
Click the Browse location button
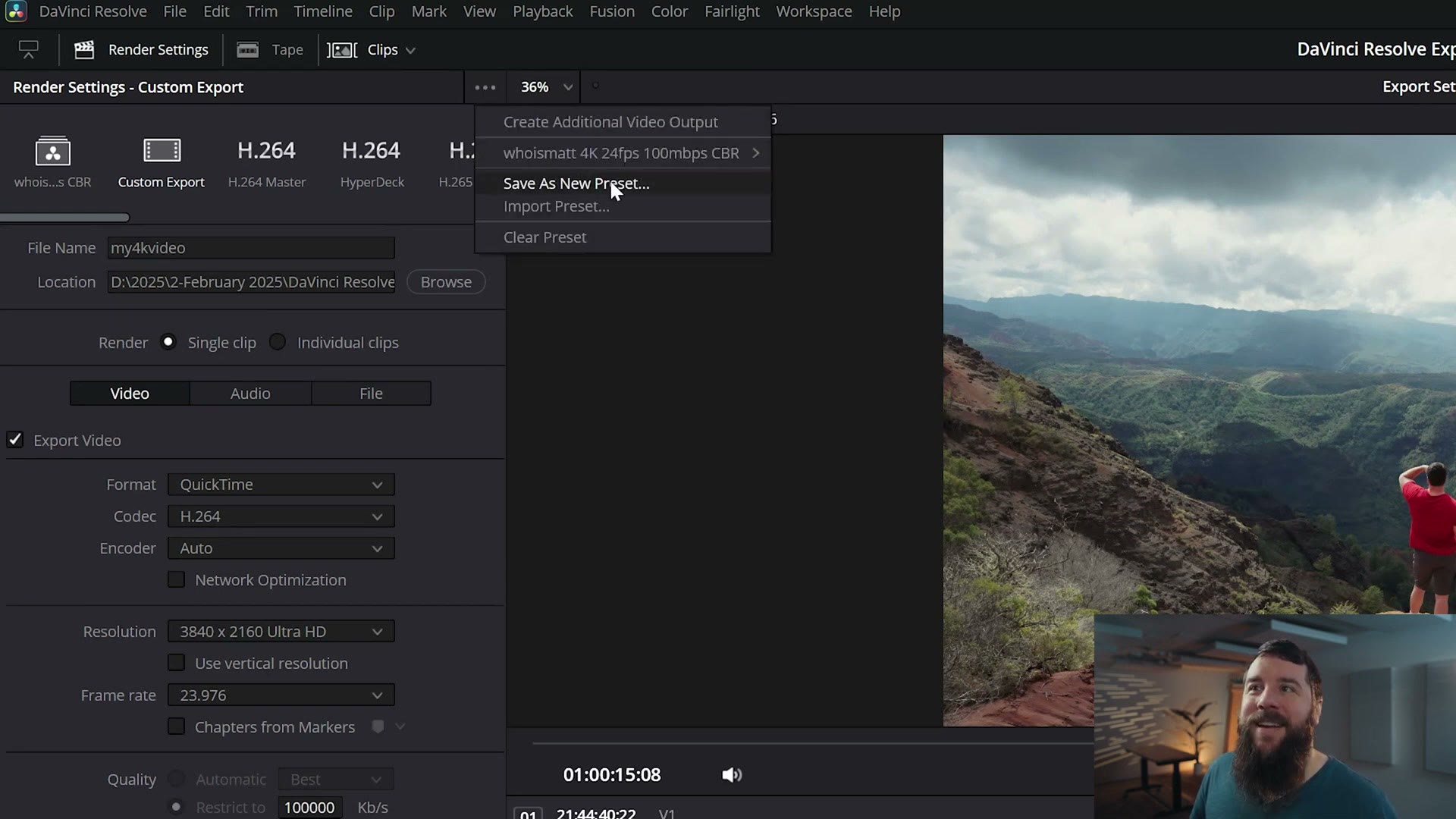click(x=446, y=282)
